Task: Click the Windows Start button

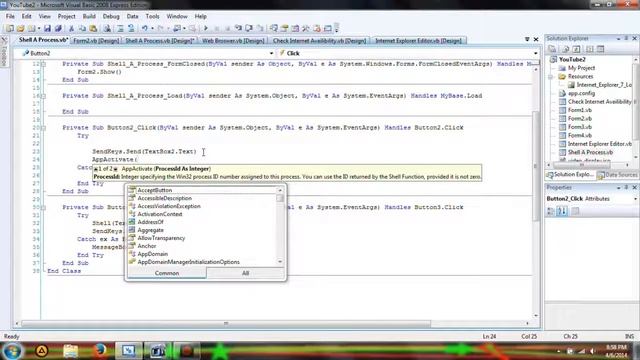Action: click(11, 351)
